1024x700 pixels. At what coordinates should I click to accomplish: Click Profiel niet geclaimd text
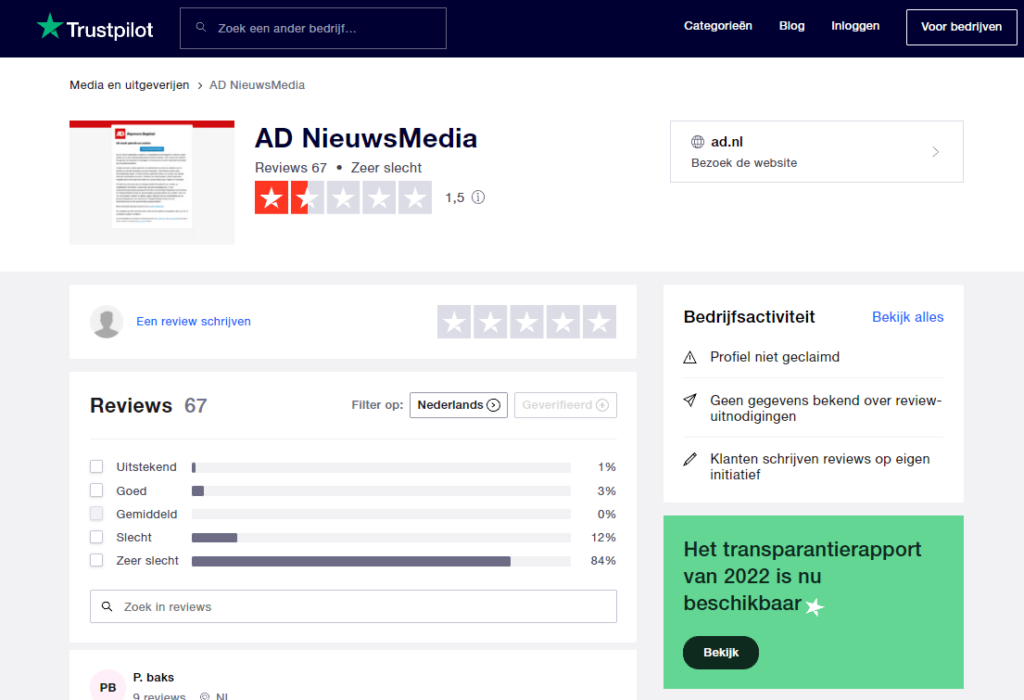tap(775, 357)
